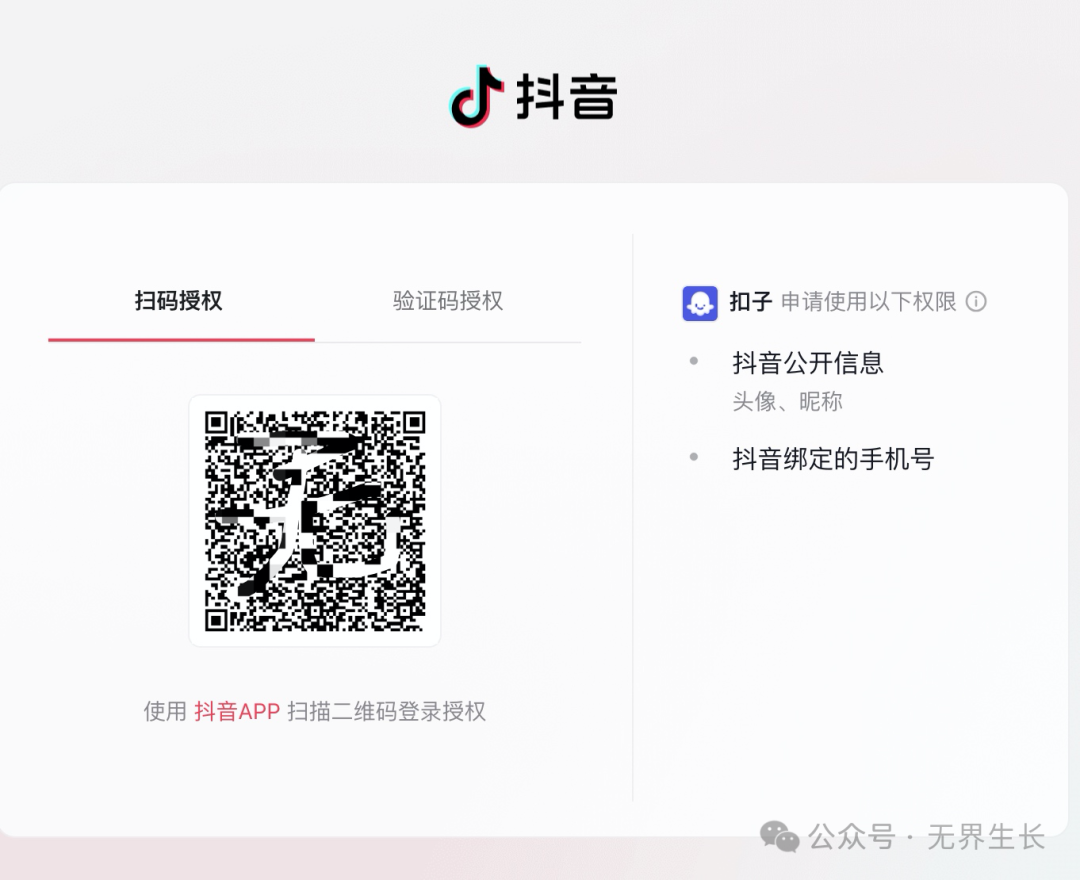Switch to the 扫码授权 tab
1080x880 pixels.
pyautogui.click(x=178, y=301)
